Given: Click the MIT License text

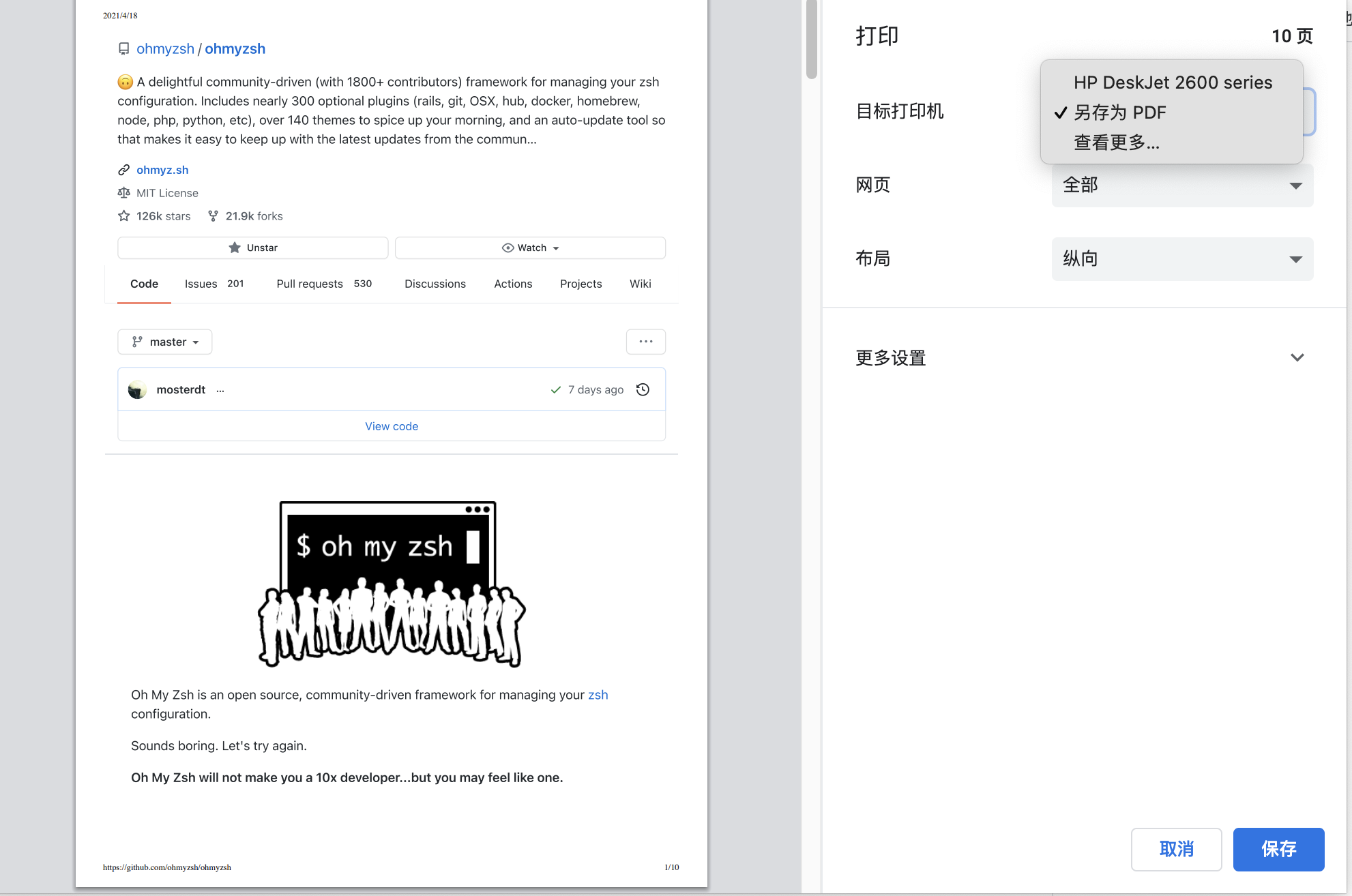Looking at the screenshot, I should pos(167,193).
